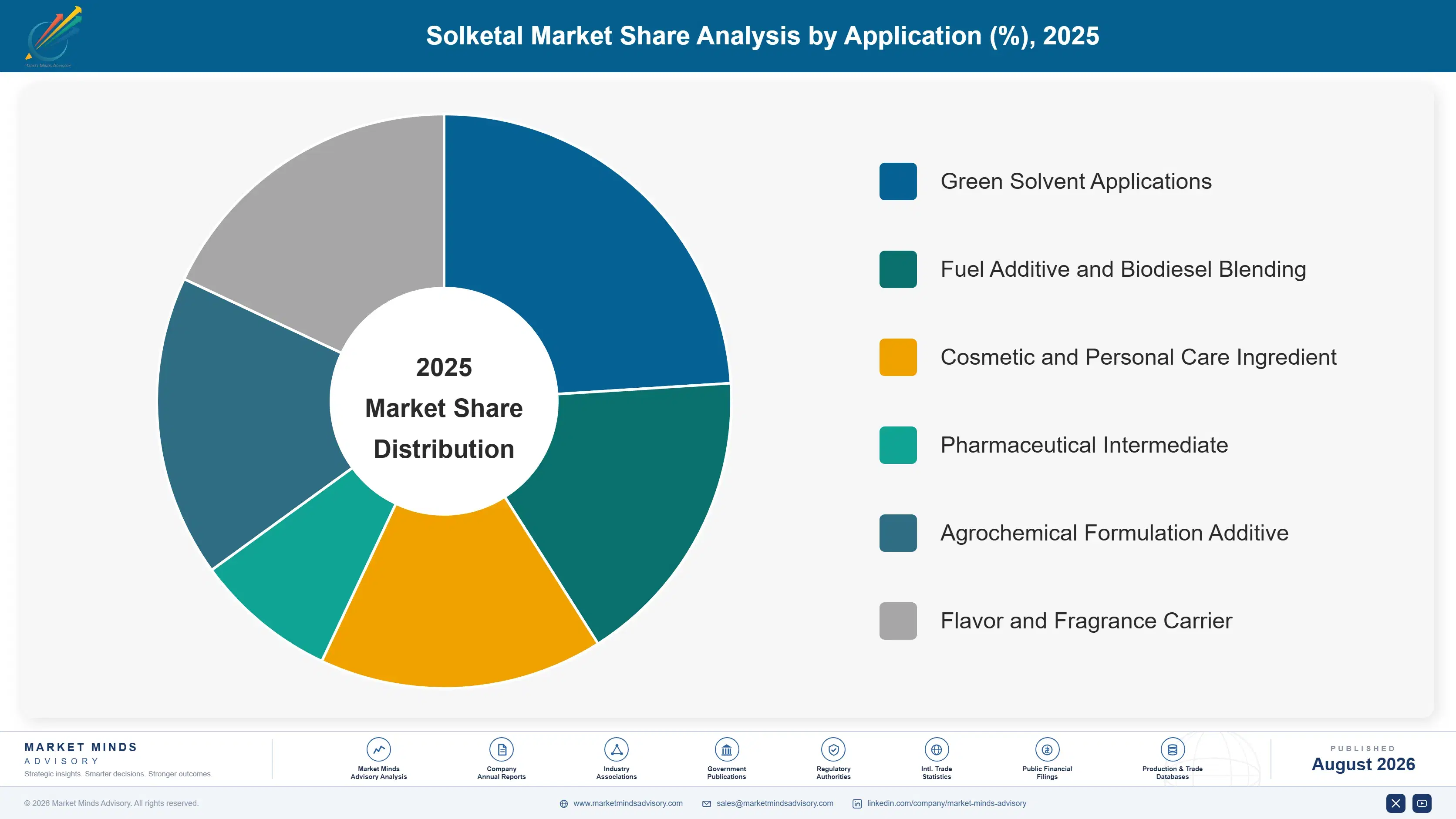The height and width of the screenshot is (819, 1456).
Task: Click the 'MARKET MINDS ADVISORY' footer wordmark
Action: click(x=81, y=753)
